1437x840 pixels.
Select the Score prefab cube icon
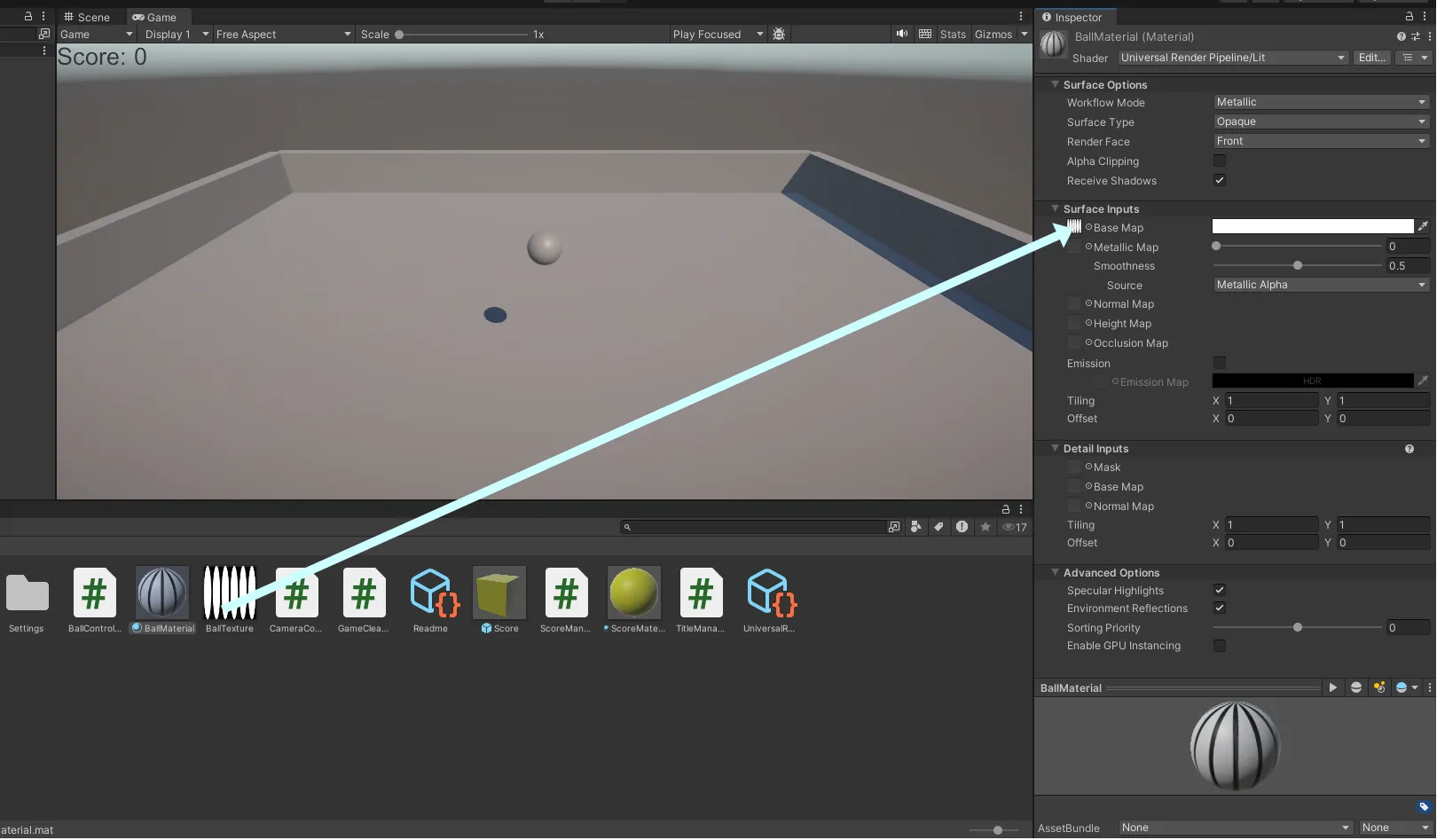point(499,593)
